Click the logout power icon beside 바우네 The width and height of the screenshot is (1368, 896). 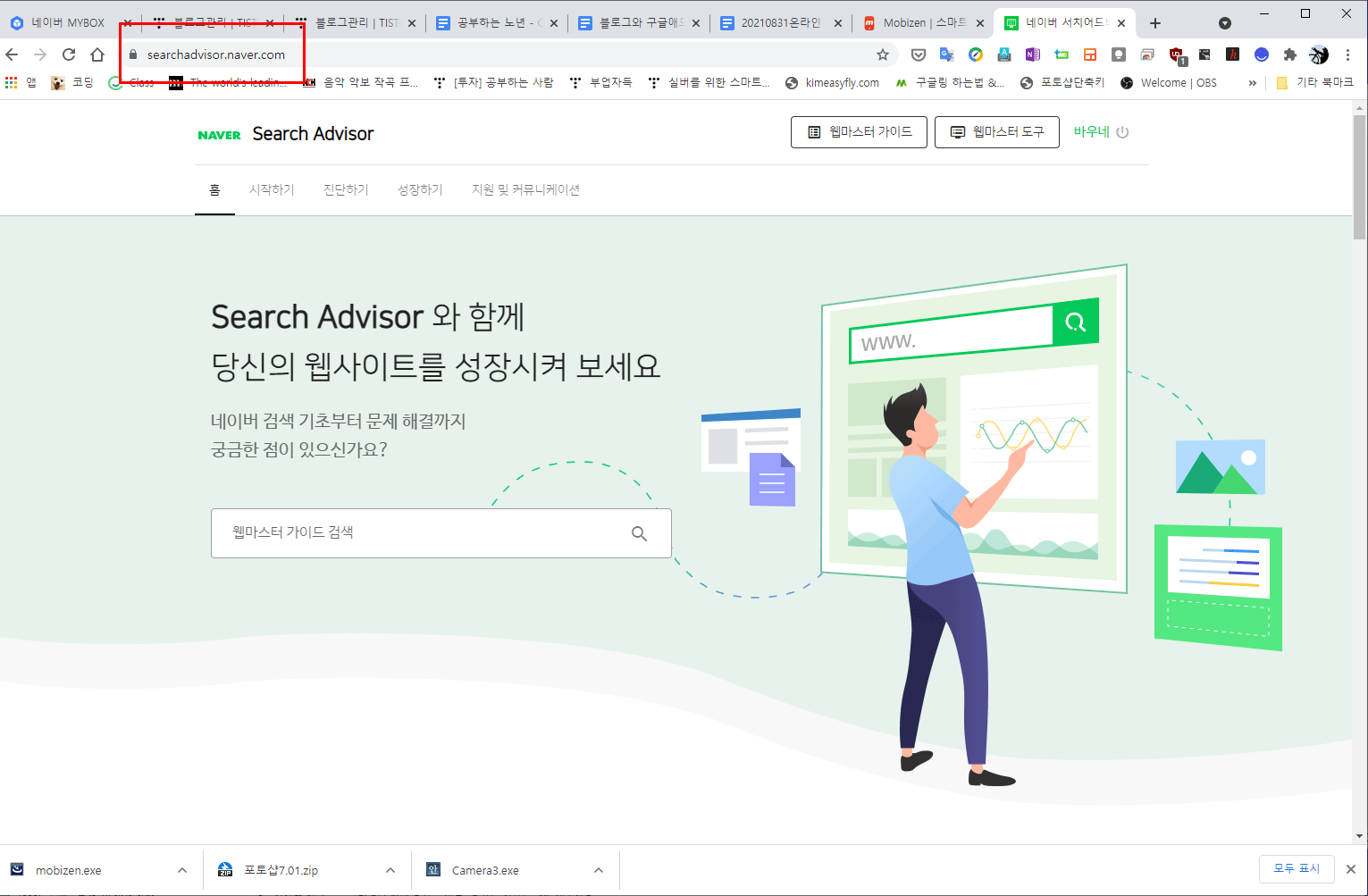pyautogui.click(x=1123, y=132)
